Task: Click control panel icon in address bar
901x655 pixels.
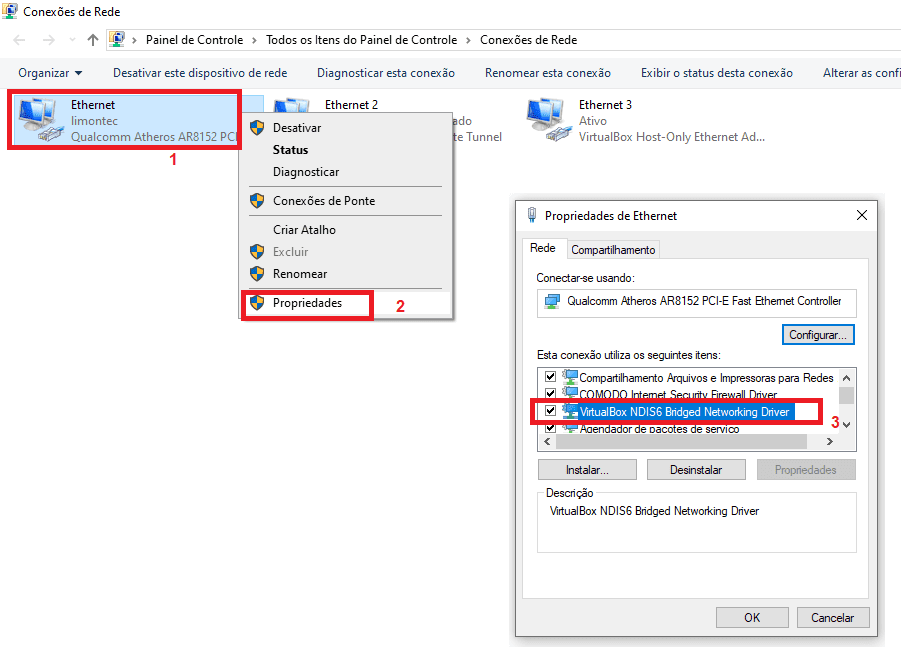Action: (x=117, y=39)
